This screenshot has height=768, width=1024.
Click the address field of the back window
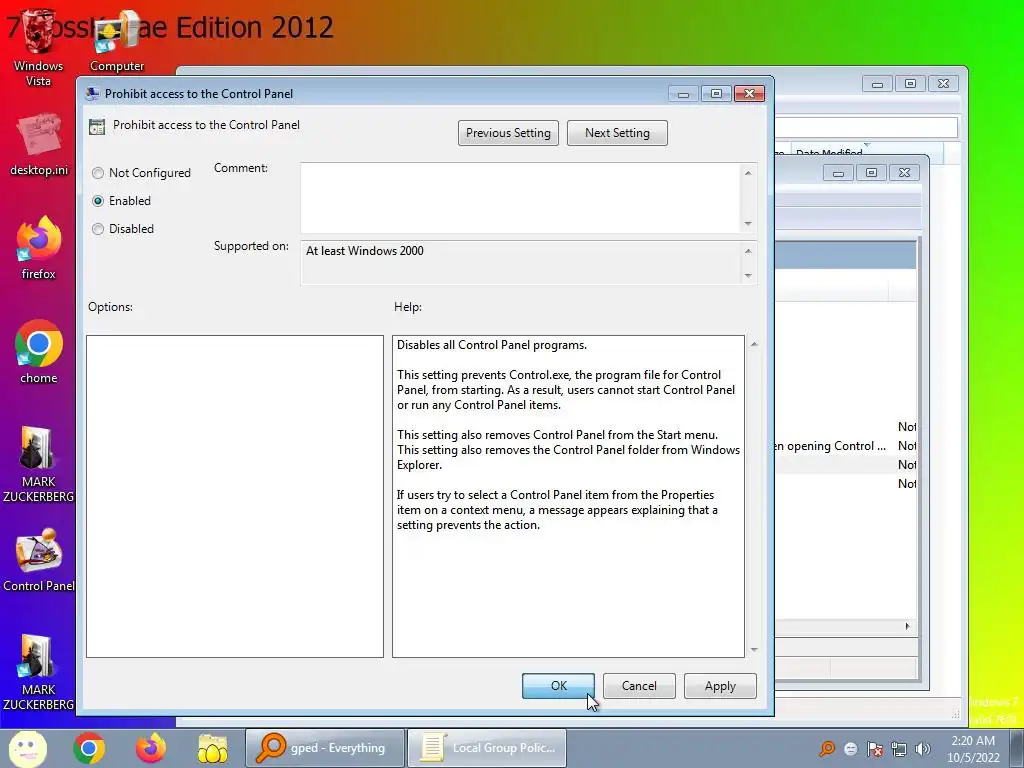(867, 127)
